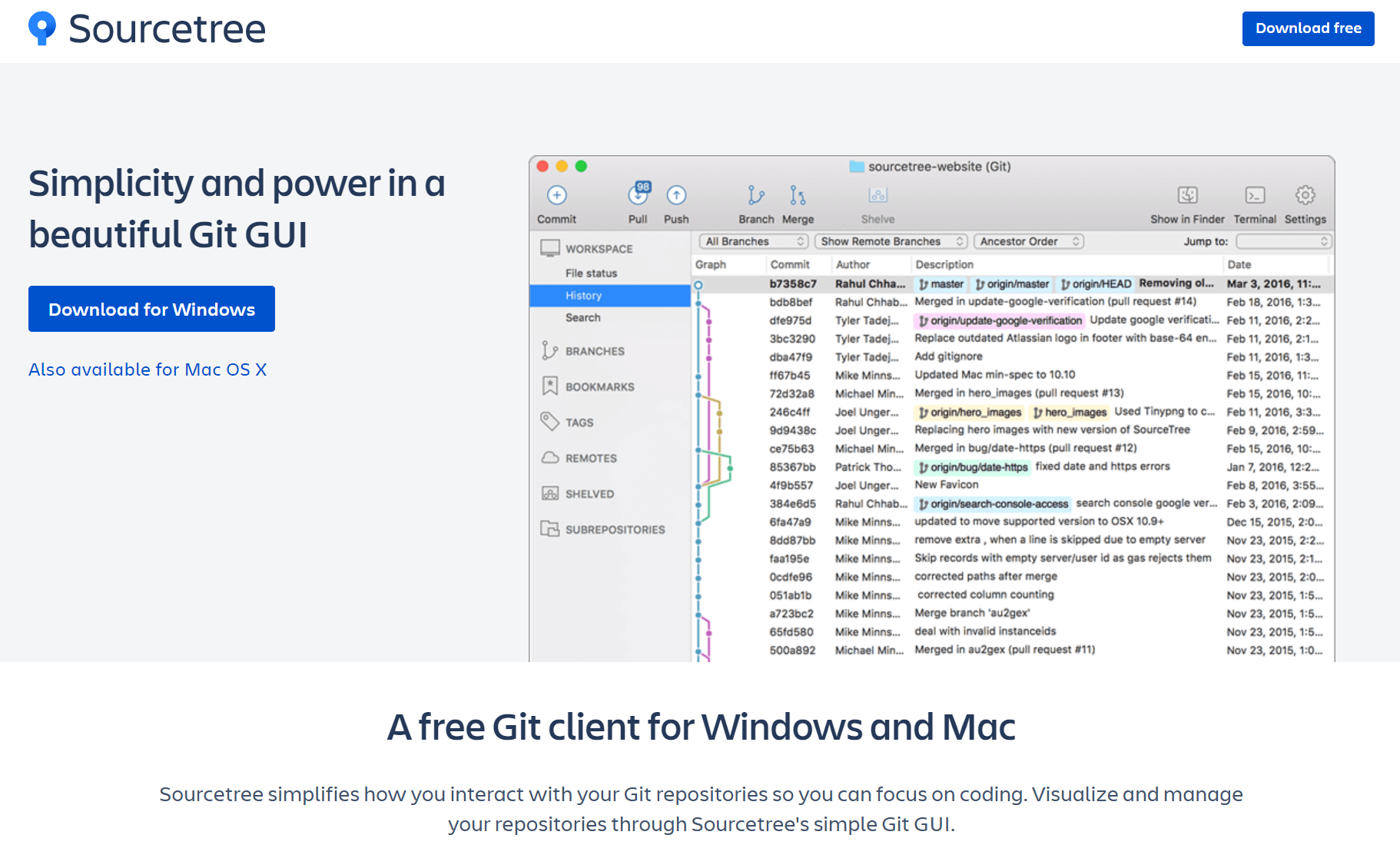Select History in sidebar
1400x868 pixels.
(610, 296)
